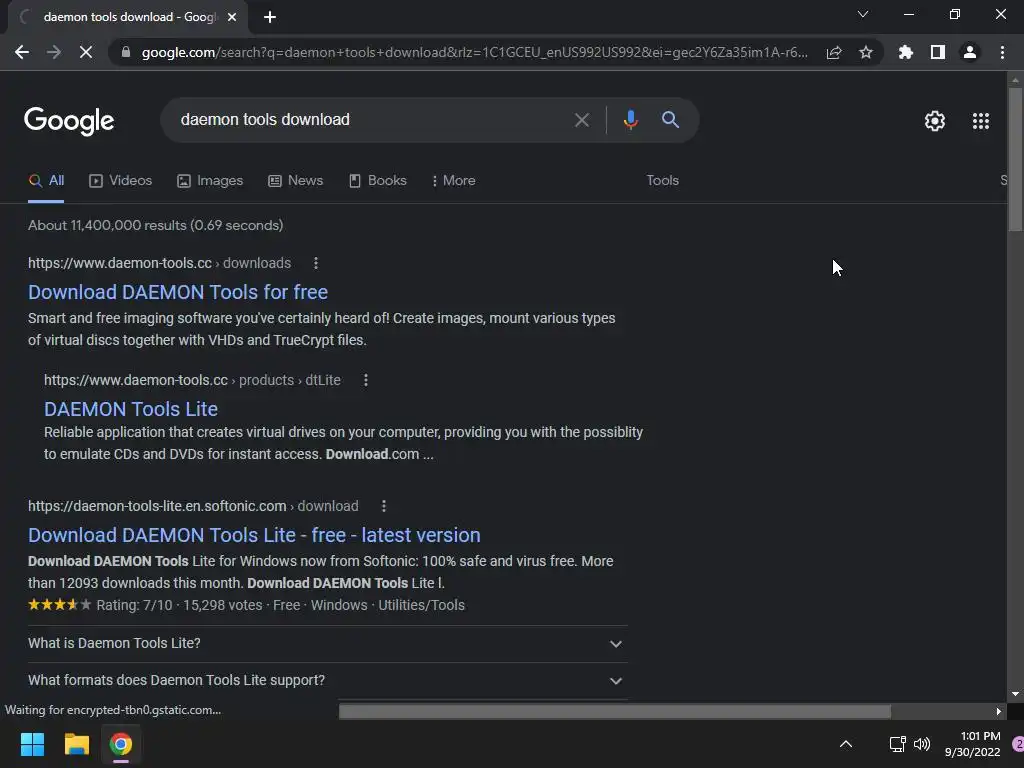
Task: Expand What formats does Daemon Tools Lite support?
Action: coord(327,680)
